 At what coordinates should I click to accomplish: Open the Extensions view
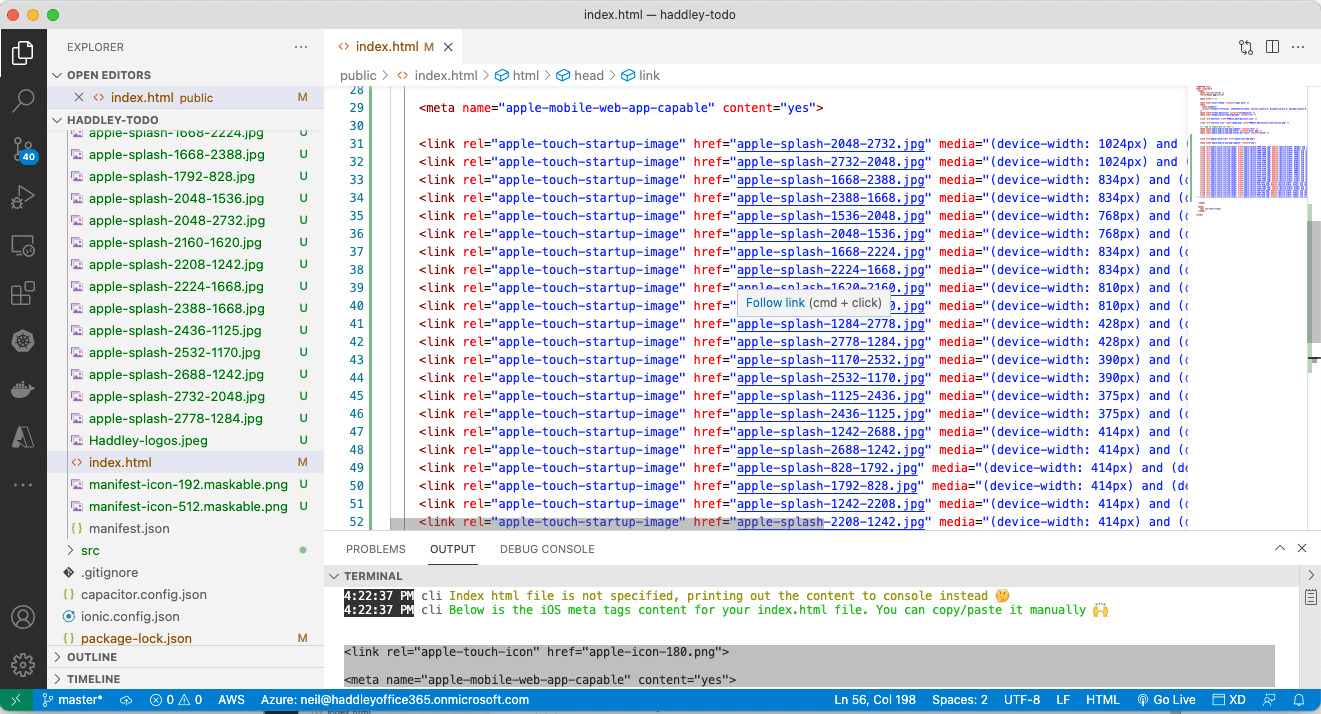(x=23, y=294)
